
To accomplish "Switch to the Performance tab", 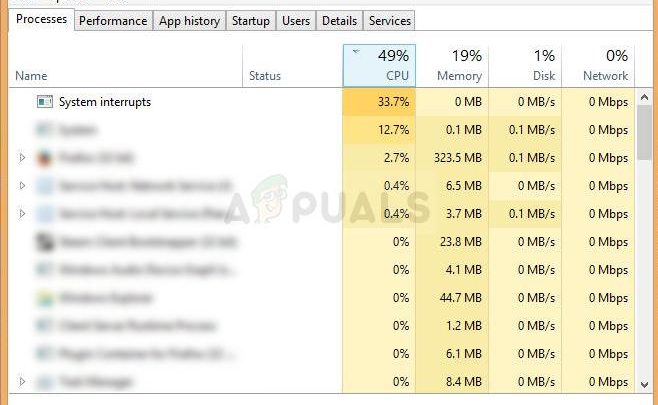I will coord(113,21).
